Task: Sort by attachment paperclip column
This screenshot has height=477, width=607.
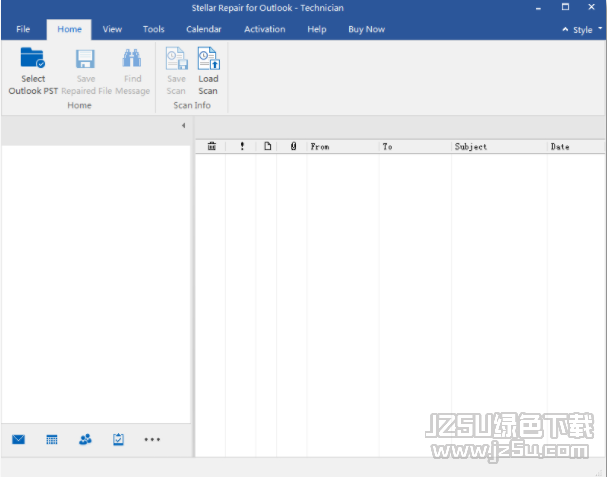Action: tap(293, 146)
